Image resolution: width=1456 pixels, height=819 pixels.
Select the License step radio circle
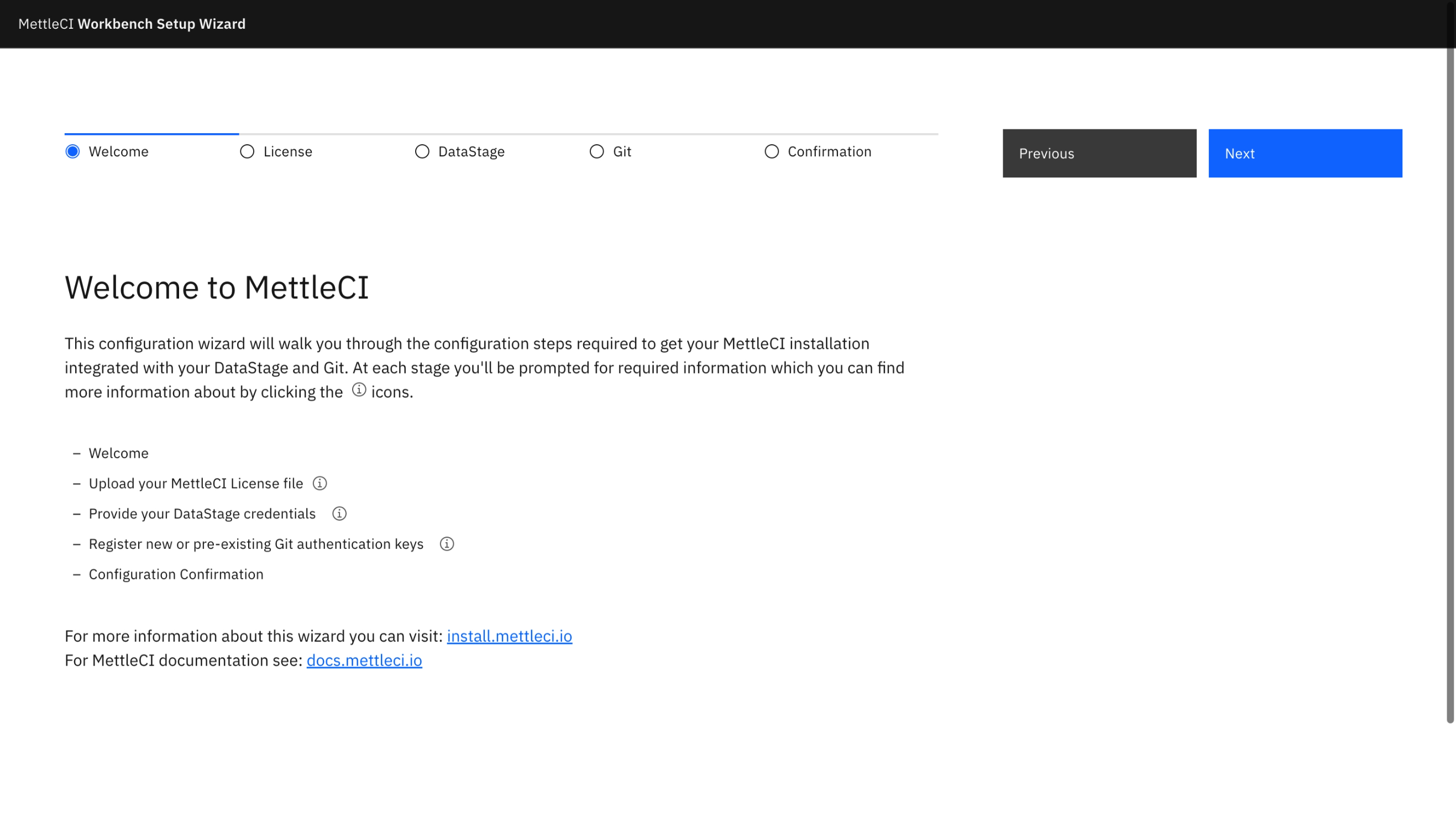click(247, 151)
